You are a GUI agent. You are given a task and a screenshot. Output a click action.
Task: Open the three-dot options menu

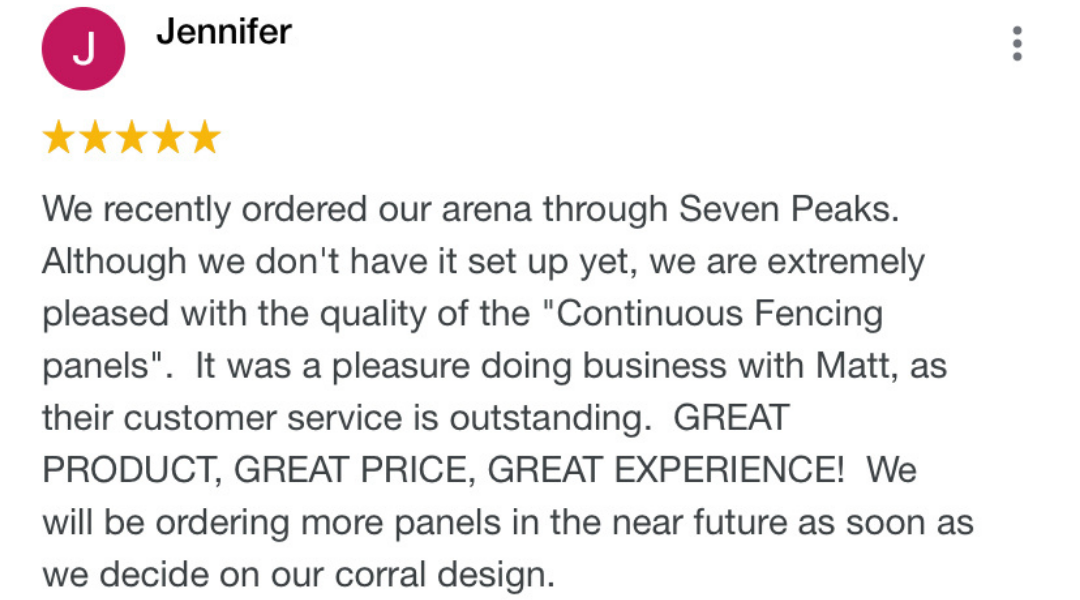(1017, 44)
